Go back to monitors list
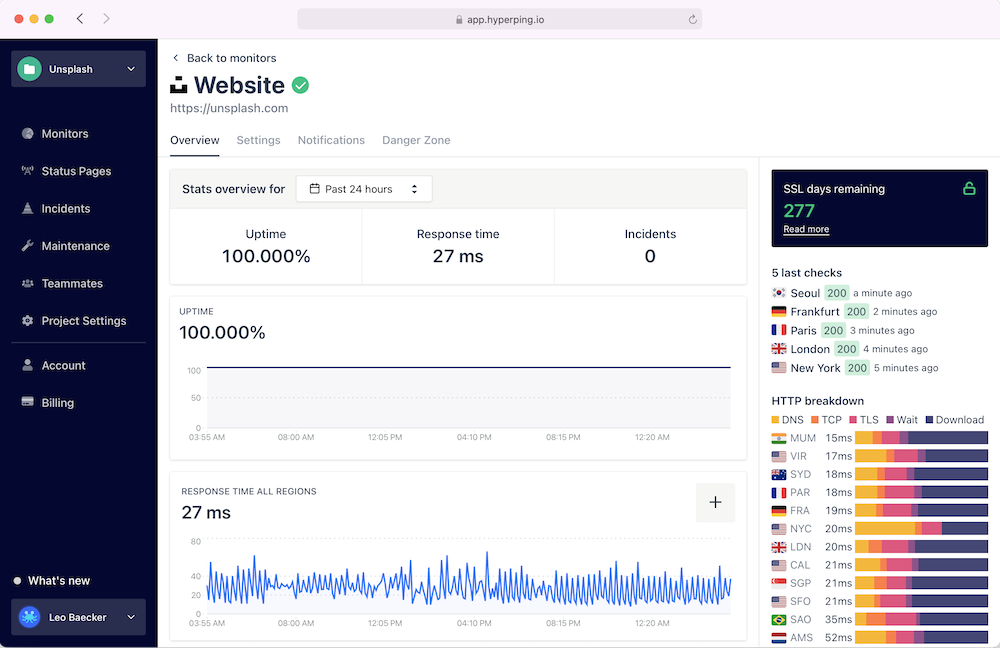 click(x=224, y=58)
